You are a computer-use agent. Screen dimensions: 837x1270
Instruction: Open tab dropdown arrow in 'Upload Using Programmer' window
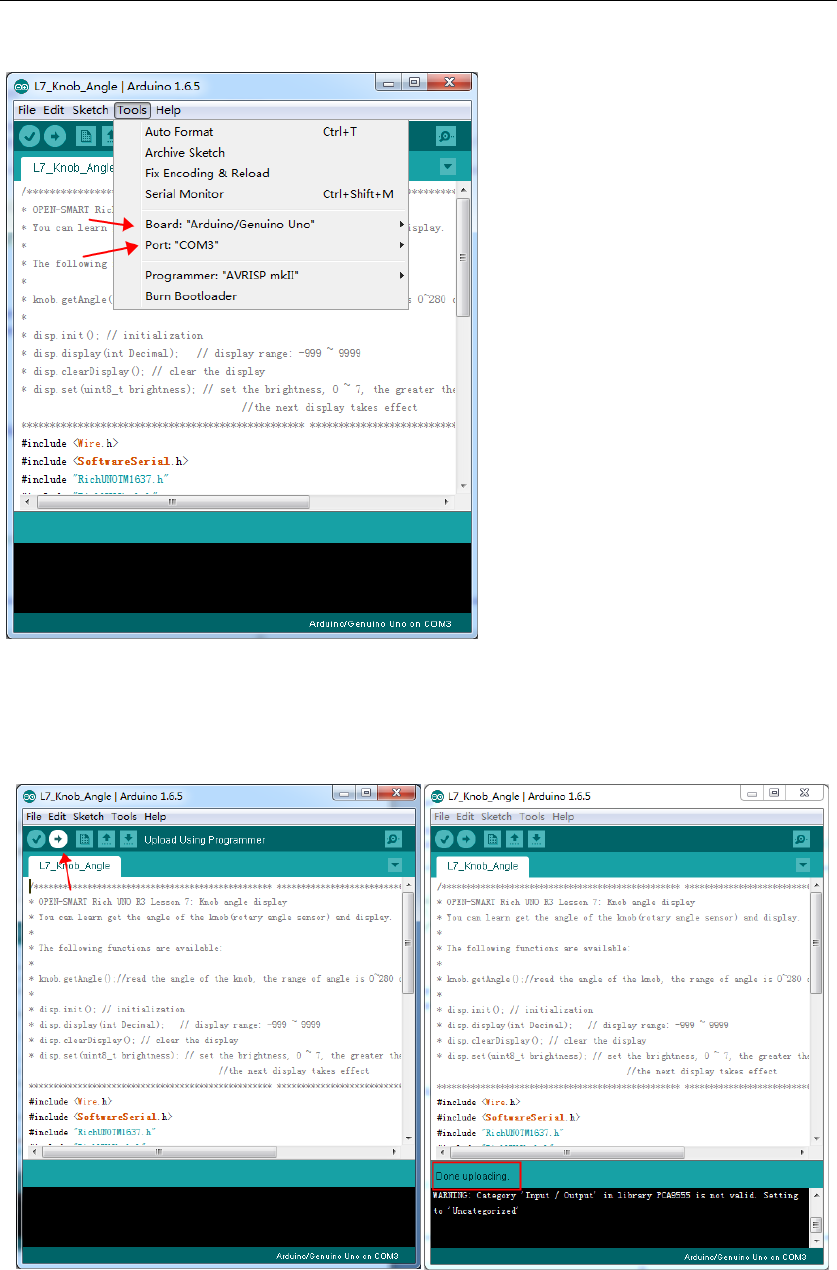(395, 865)
